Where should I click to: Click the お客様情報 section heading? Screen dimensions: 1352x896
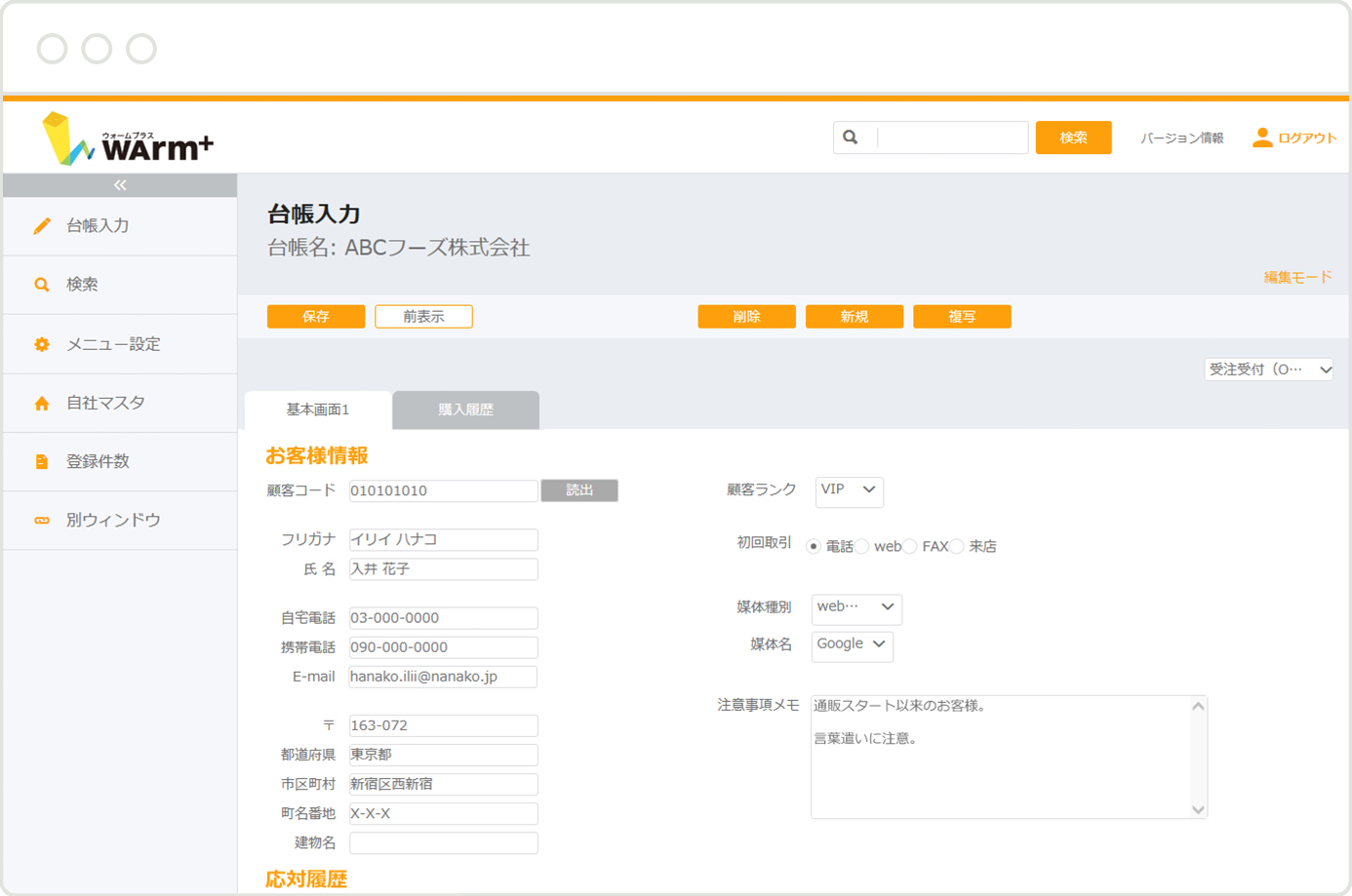point(317,456)
